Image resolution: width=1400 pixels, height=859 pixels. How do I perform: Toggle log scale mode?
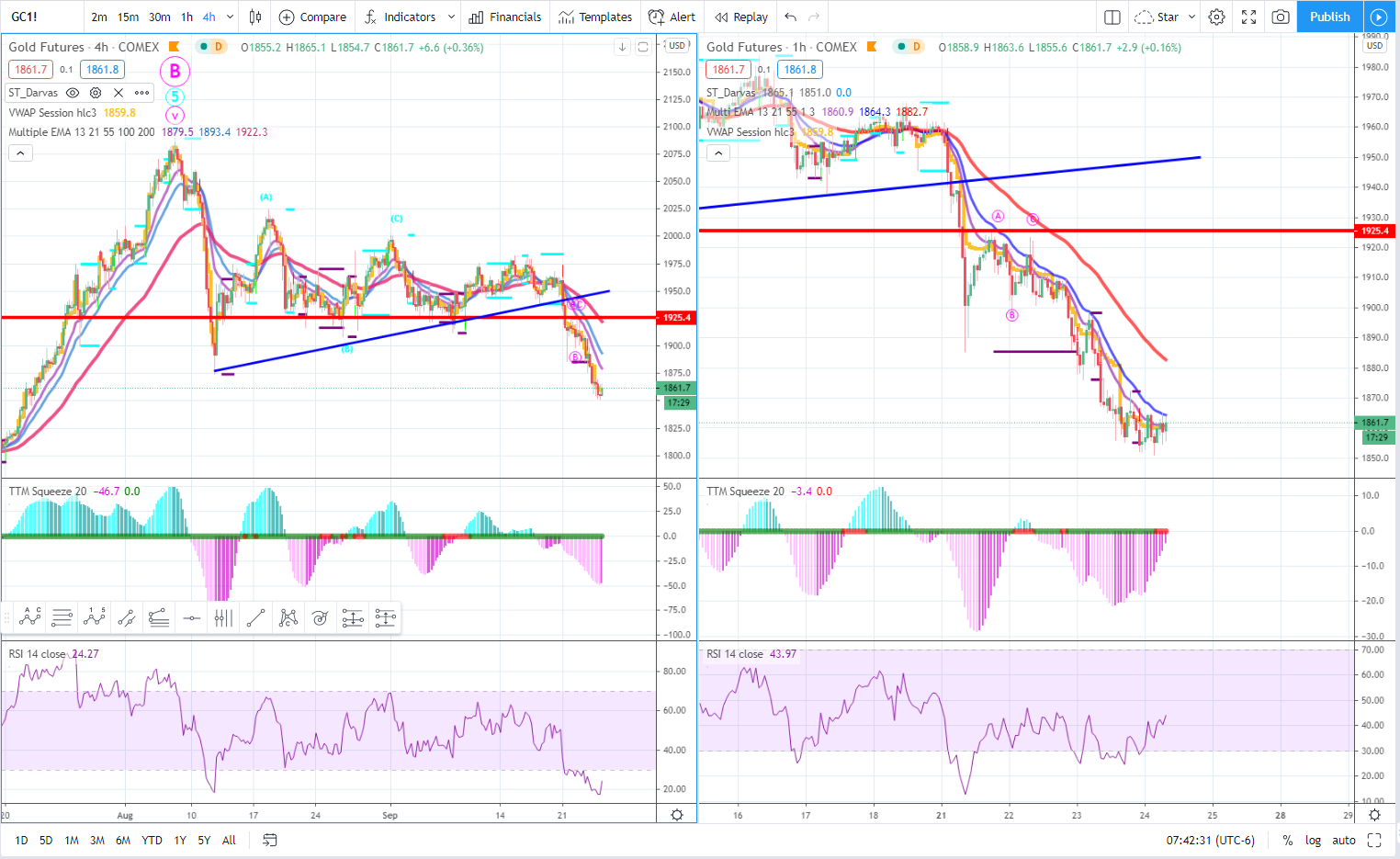(1313, 840)
